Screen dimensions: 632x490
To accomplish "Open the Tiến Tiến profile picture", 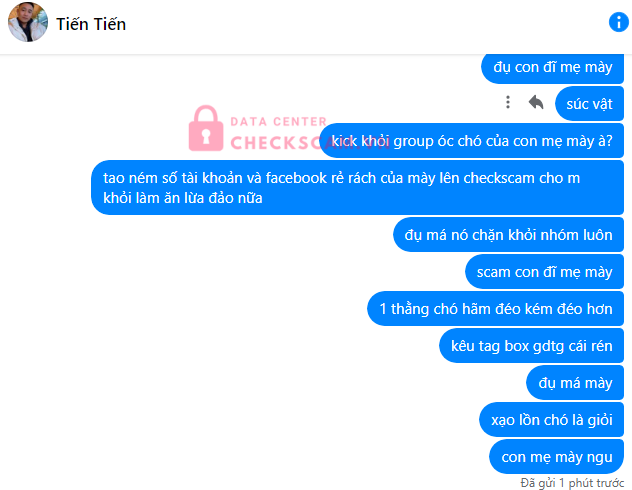I will [x=27, y=23].
